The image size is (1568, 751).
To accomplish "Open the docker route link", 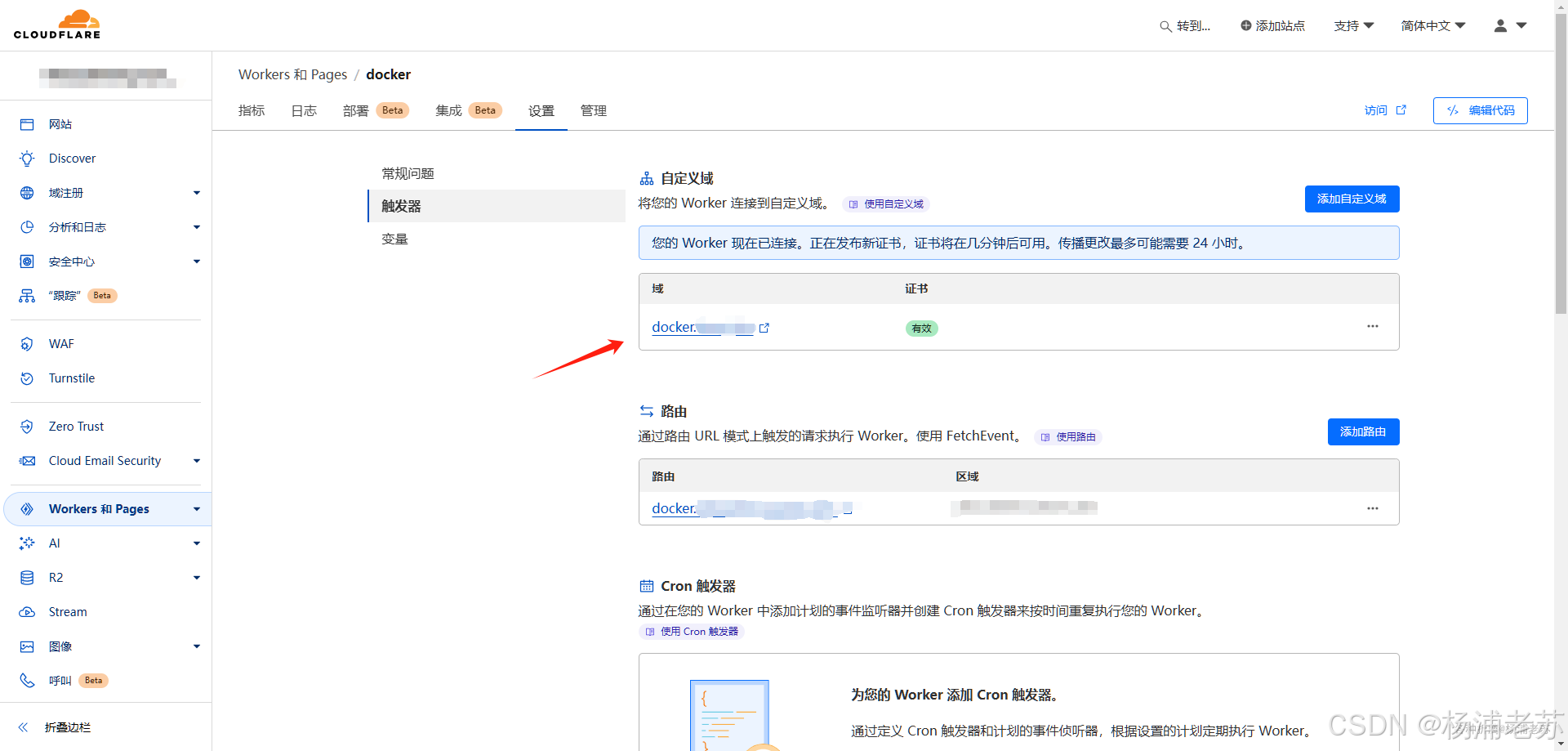I will 751,508.
